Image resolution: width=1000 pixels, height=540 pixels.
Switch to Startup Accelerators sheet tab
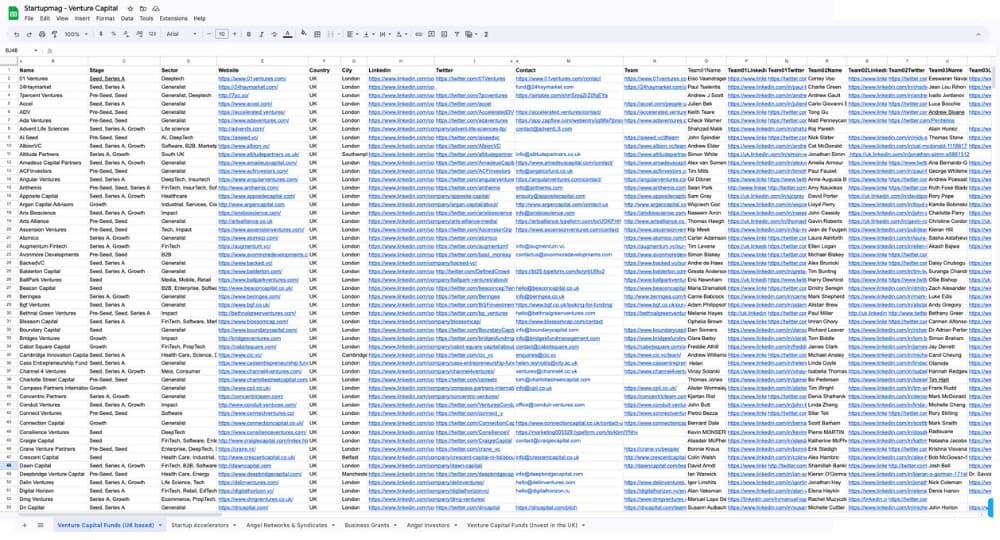click(x=203, y=525)
